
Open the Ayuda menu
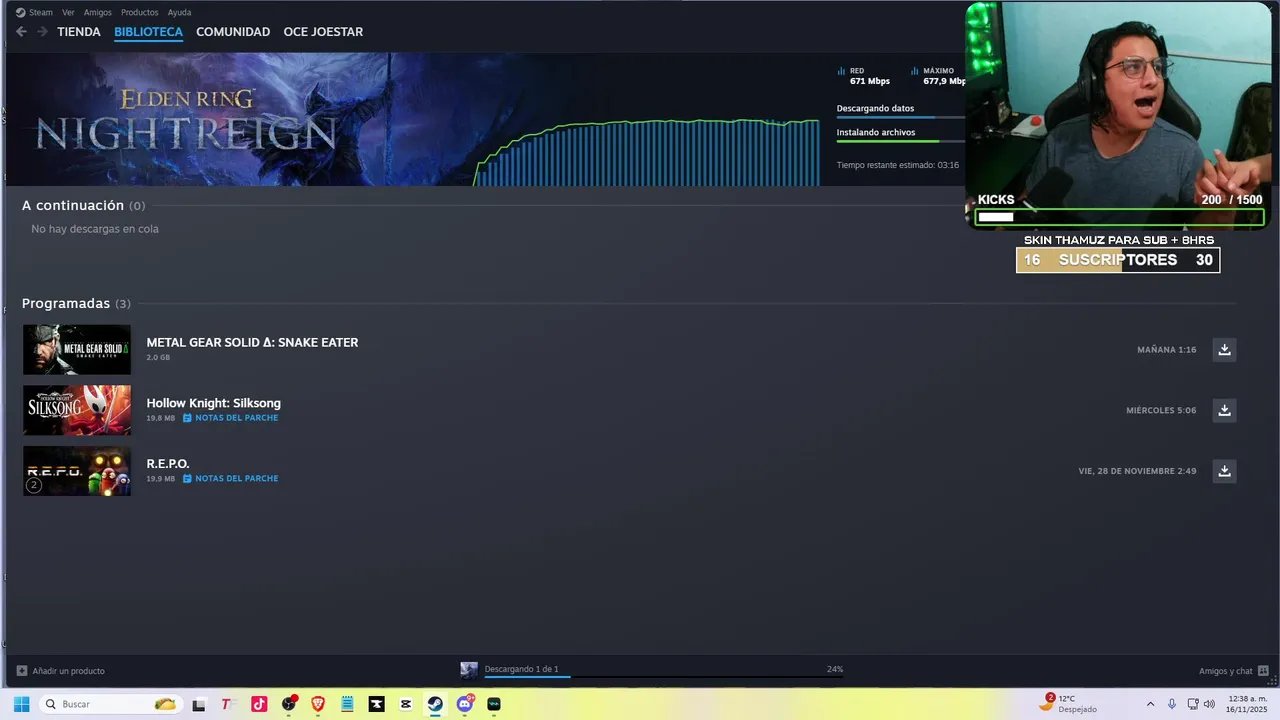click(179, 12)
